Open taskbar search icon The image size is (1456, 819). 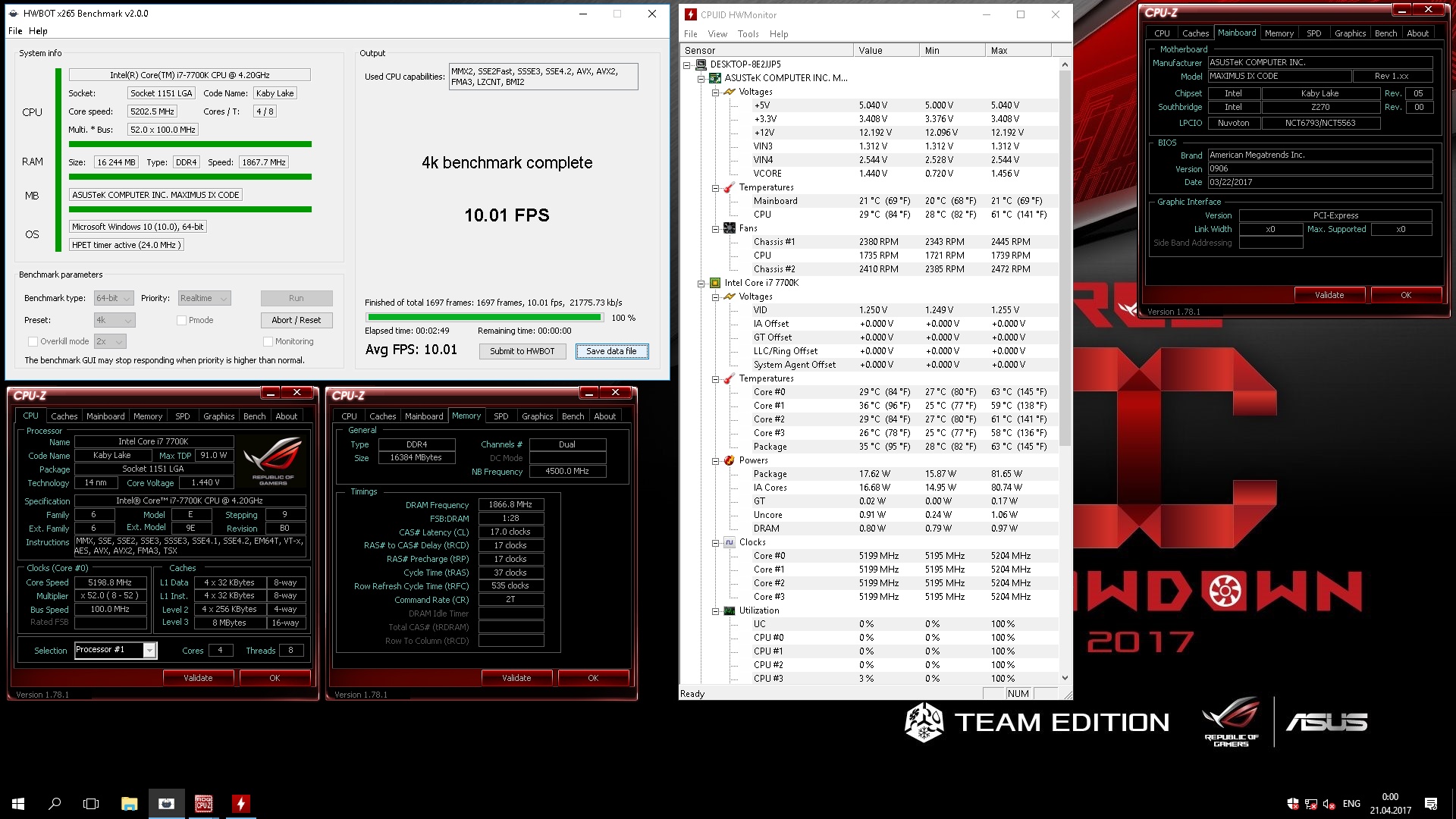(x=55, y=803)
